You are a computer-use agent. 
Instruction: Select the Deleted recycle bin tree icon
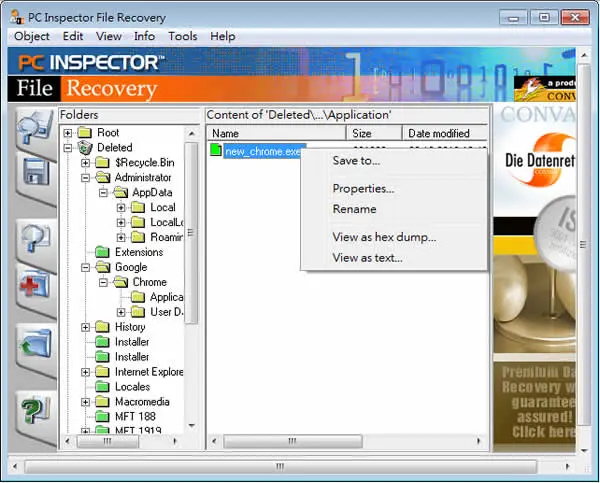[x=85, y=147]
